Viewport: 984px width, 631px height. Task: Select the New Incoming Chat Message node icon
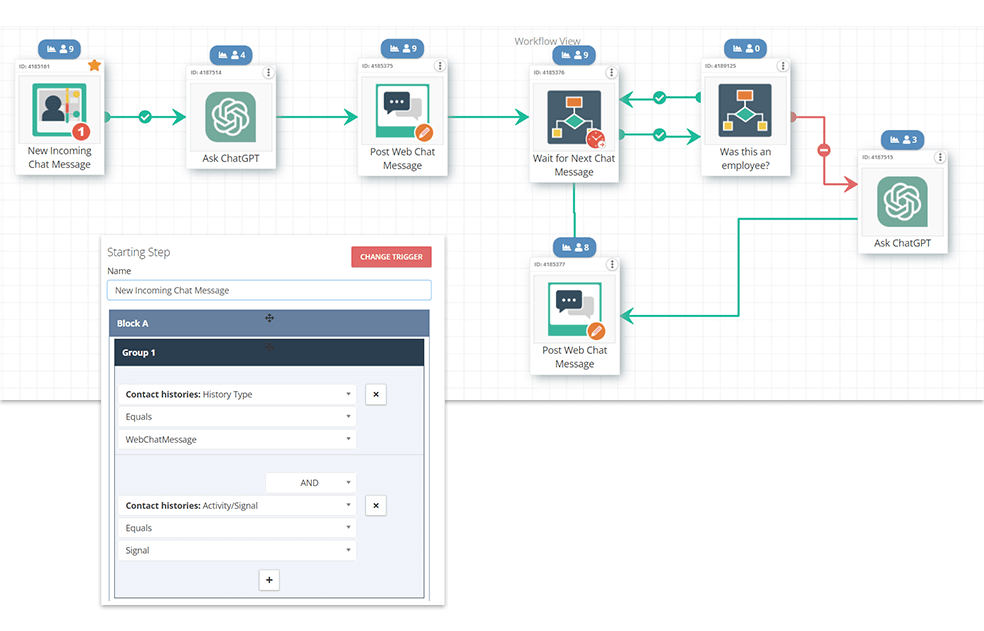(59, 112)
